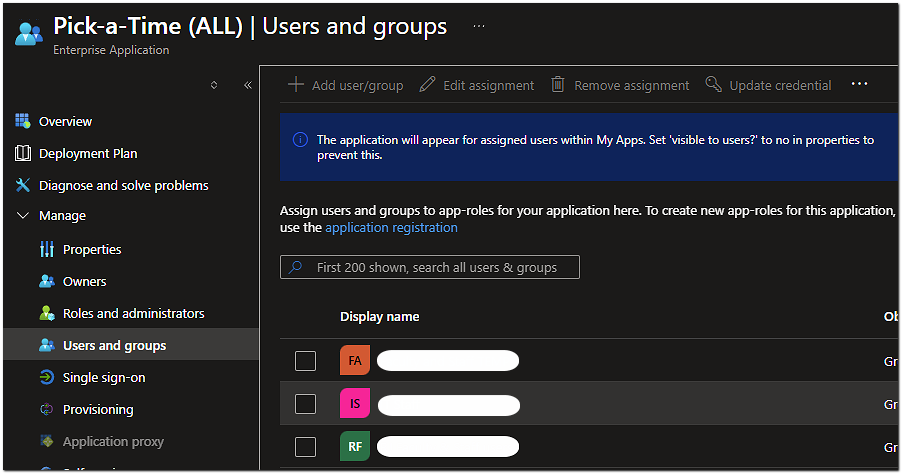Open Single sign-on icon
Viewport: 902px width, 474px height.
click(47, 377)
